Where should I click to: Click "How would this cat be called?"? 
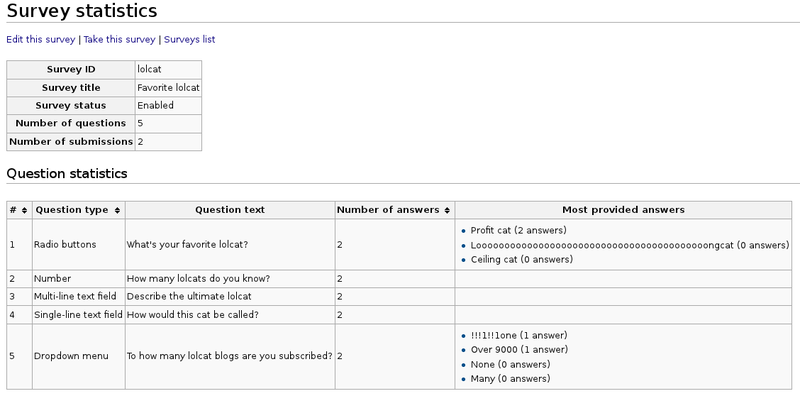coord(193,315)
